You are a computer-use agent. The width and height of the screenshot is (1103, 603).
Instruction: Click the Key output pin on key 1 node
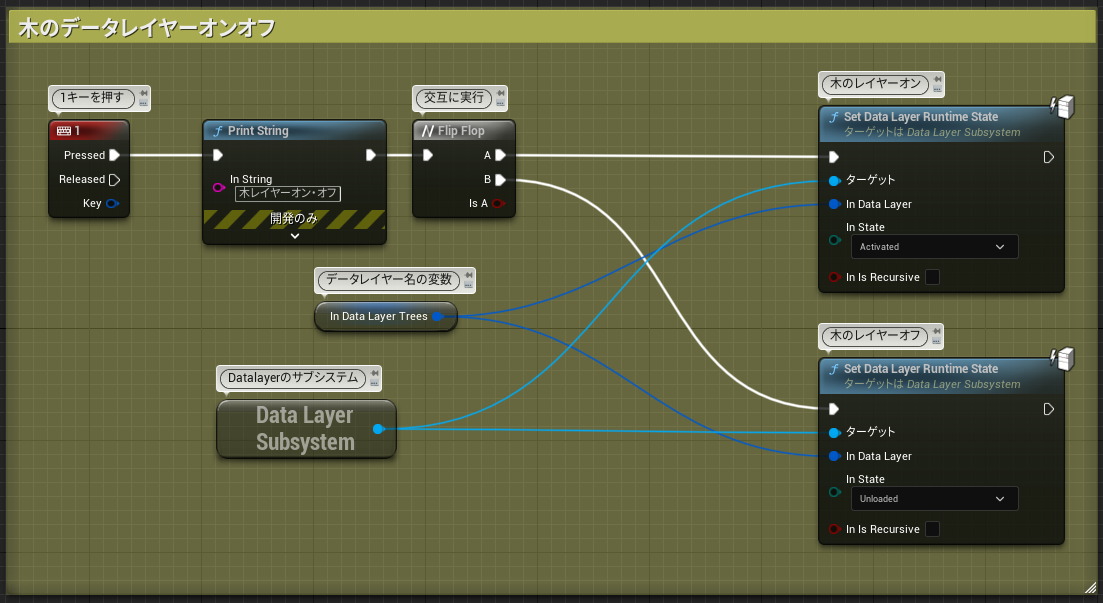(112, 203)
